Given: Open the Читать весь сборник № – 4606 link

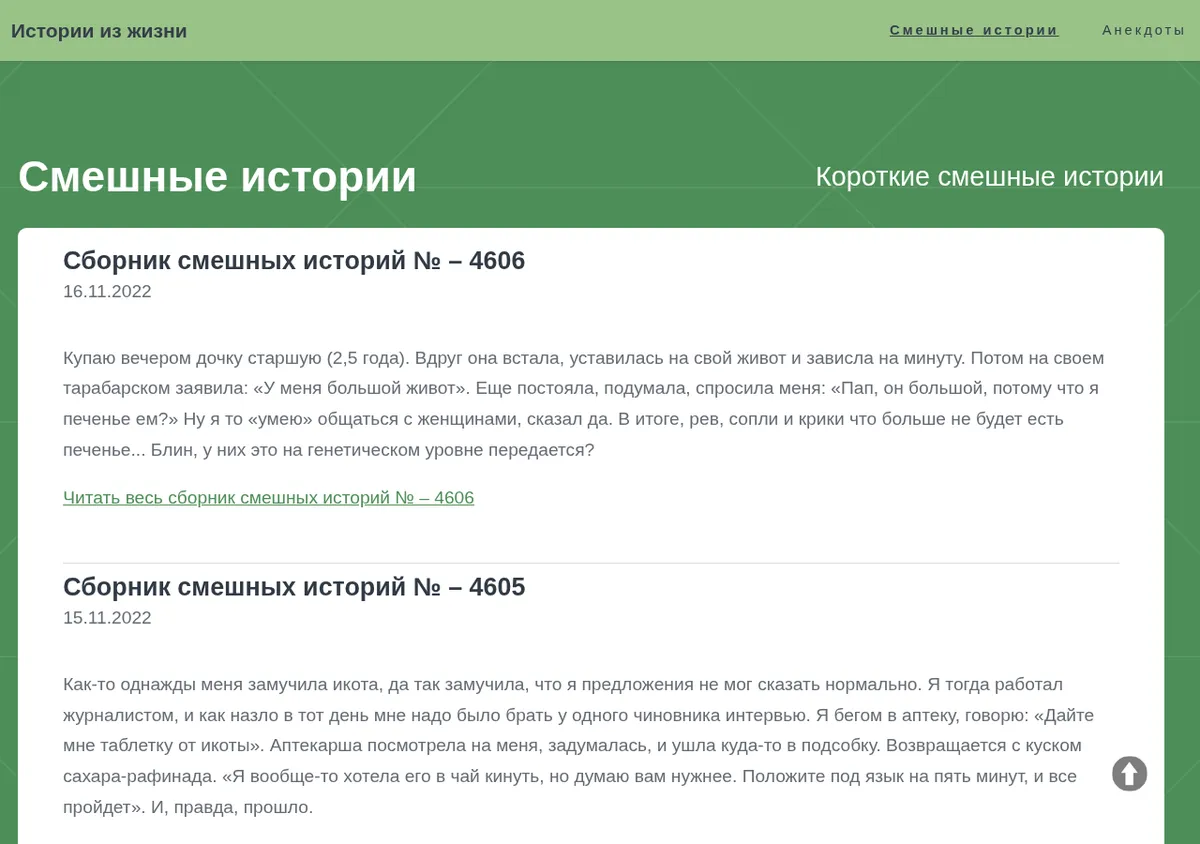Looking at the screenshot, I should [x=268, y=498].
